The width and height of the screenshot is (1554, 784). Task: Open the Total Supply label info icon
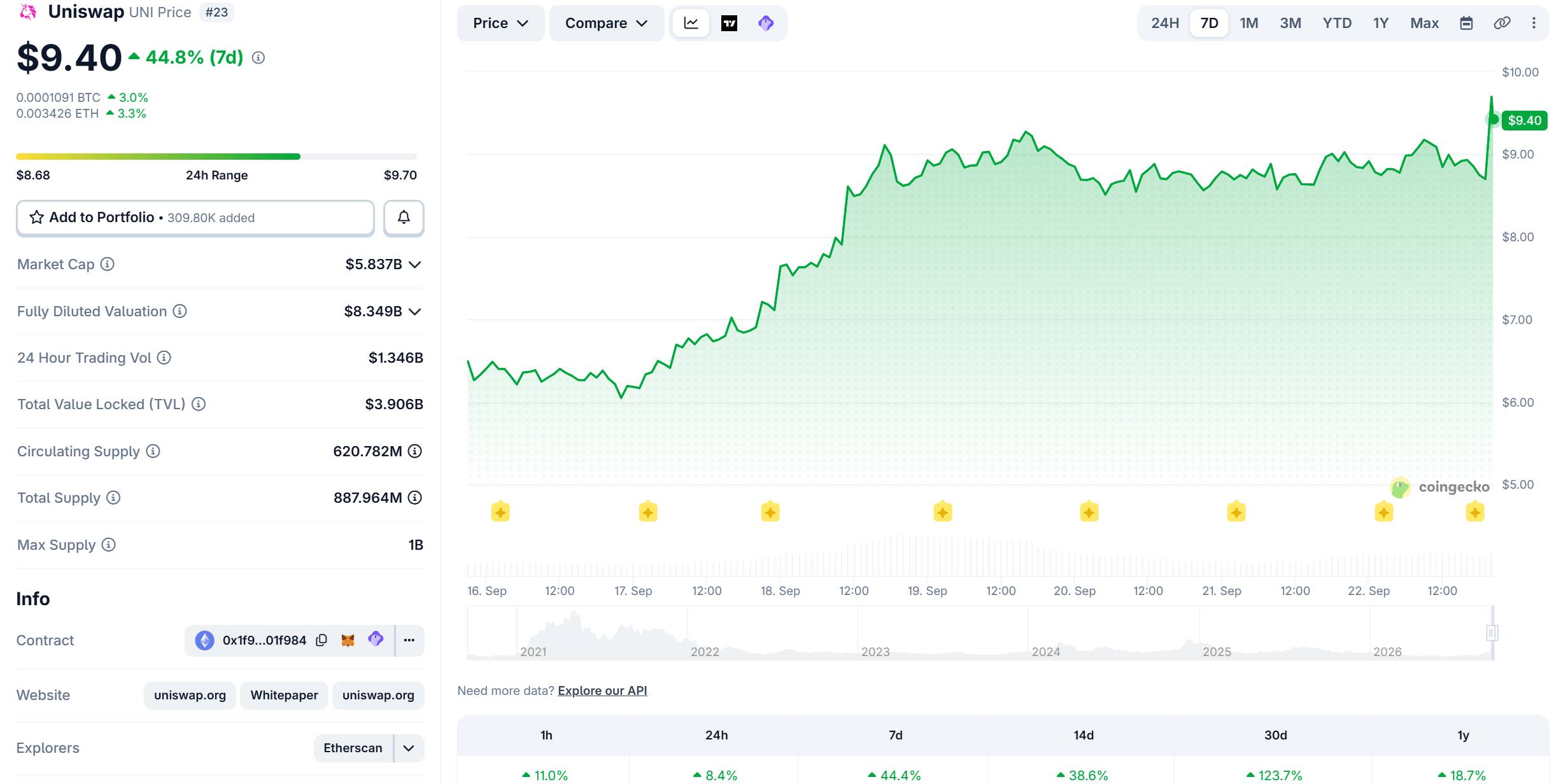(x=113, y=498)
